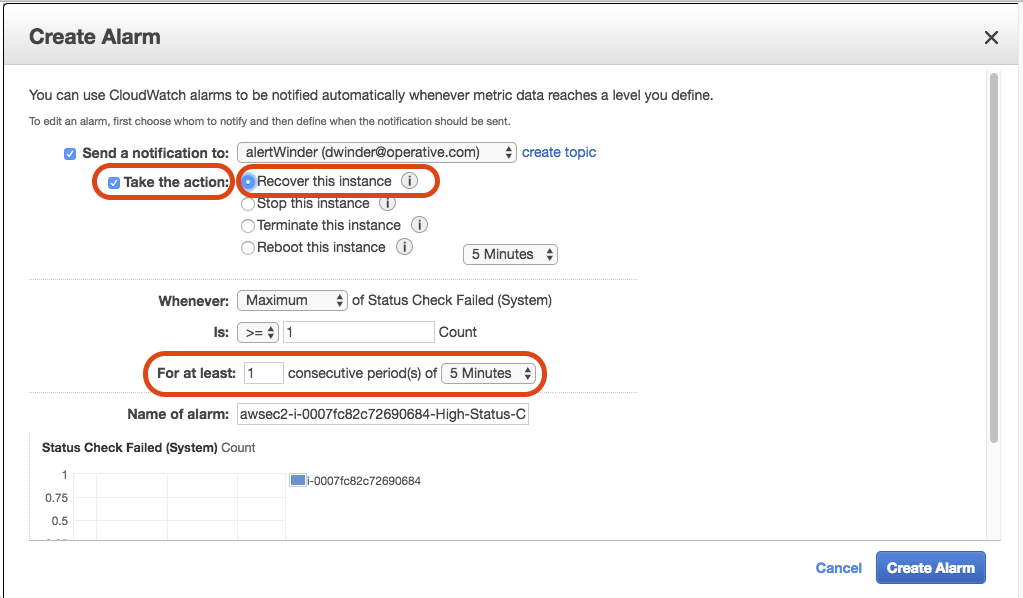Viewport: 1023px width, 598px height.
Task: Click the i-0007fc82c72690684 legend label
Action: point(364,481)
